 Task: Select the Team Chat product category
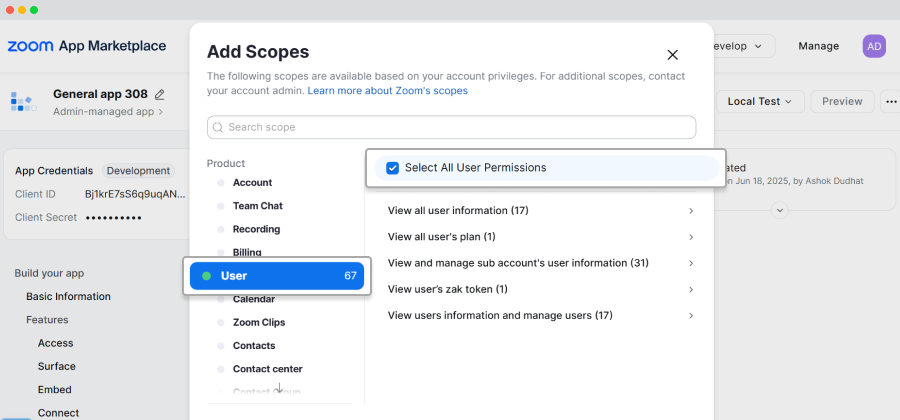pos(258,205)
